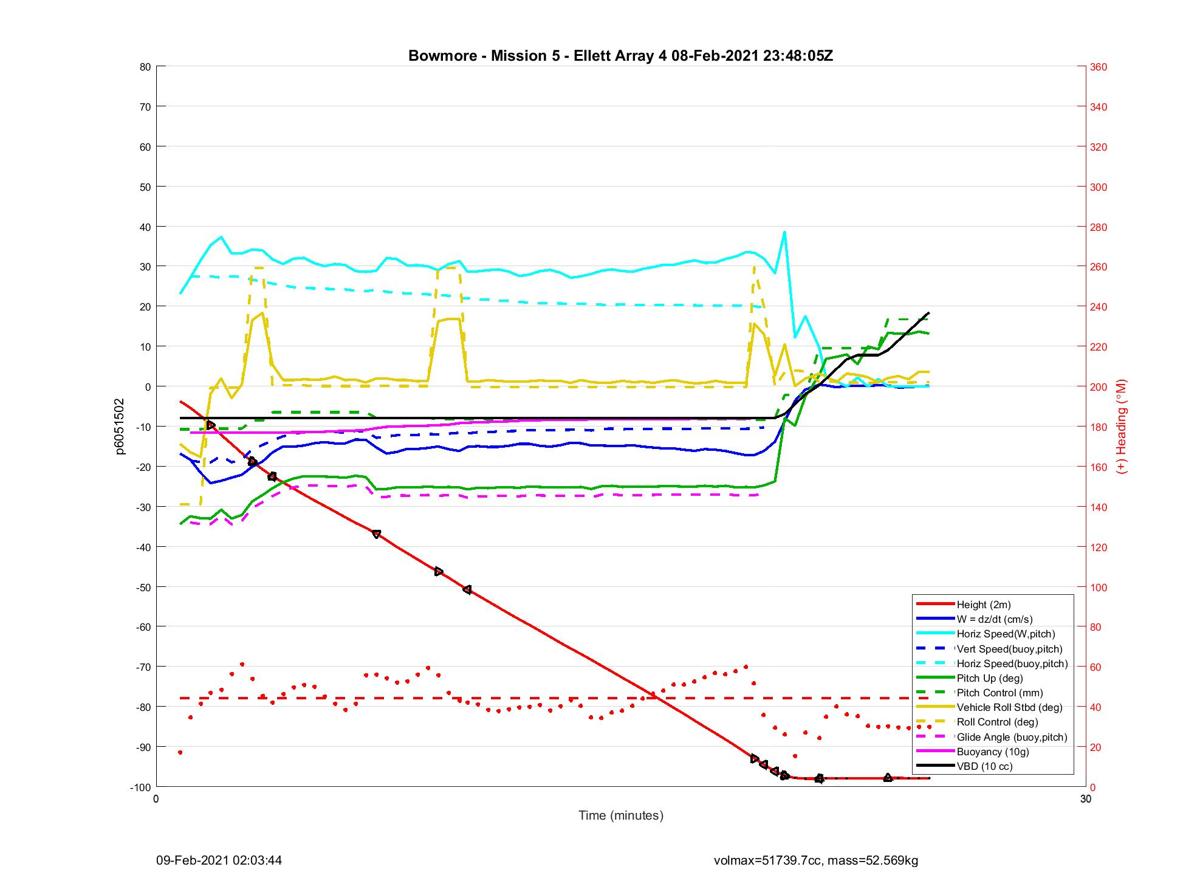
Task: Click the red 220 heading tick label
Action: coord(1099,347)
